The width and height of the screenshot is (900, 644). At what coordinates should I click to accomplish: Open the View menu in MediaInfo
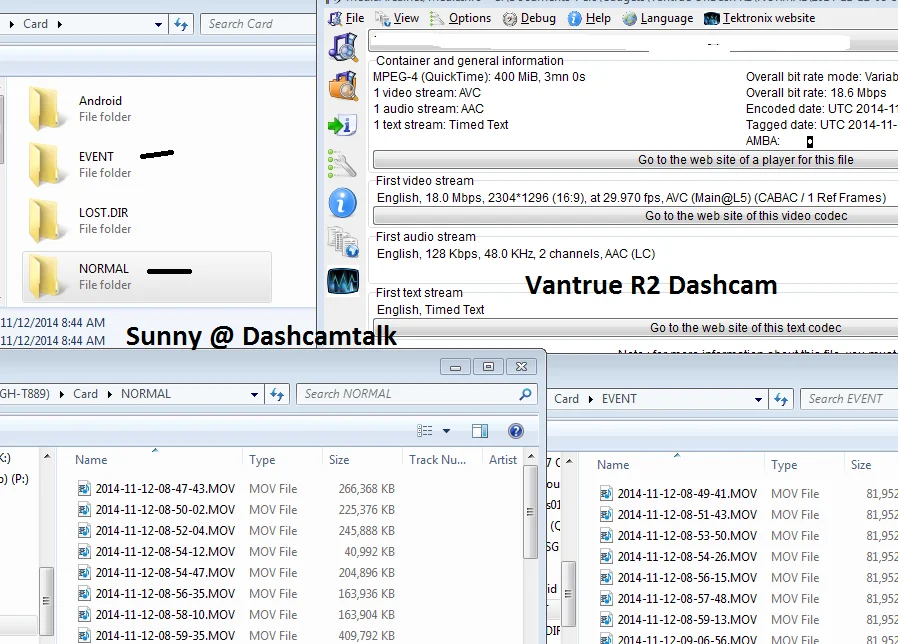pos(397,18)
